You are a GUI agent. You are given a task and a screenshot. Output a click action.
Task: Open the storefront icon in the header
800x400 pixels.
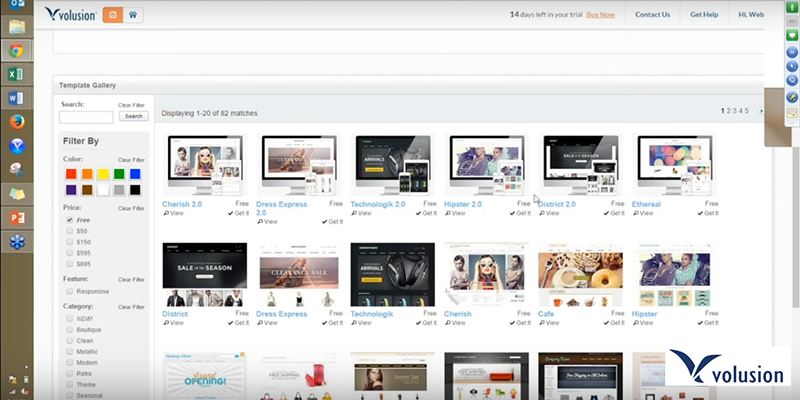(134, 15)
